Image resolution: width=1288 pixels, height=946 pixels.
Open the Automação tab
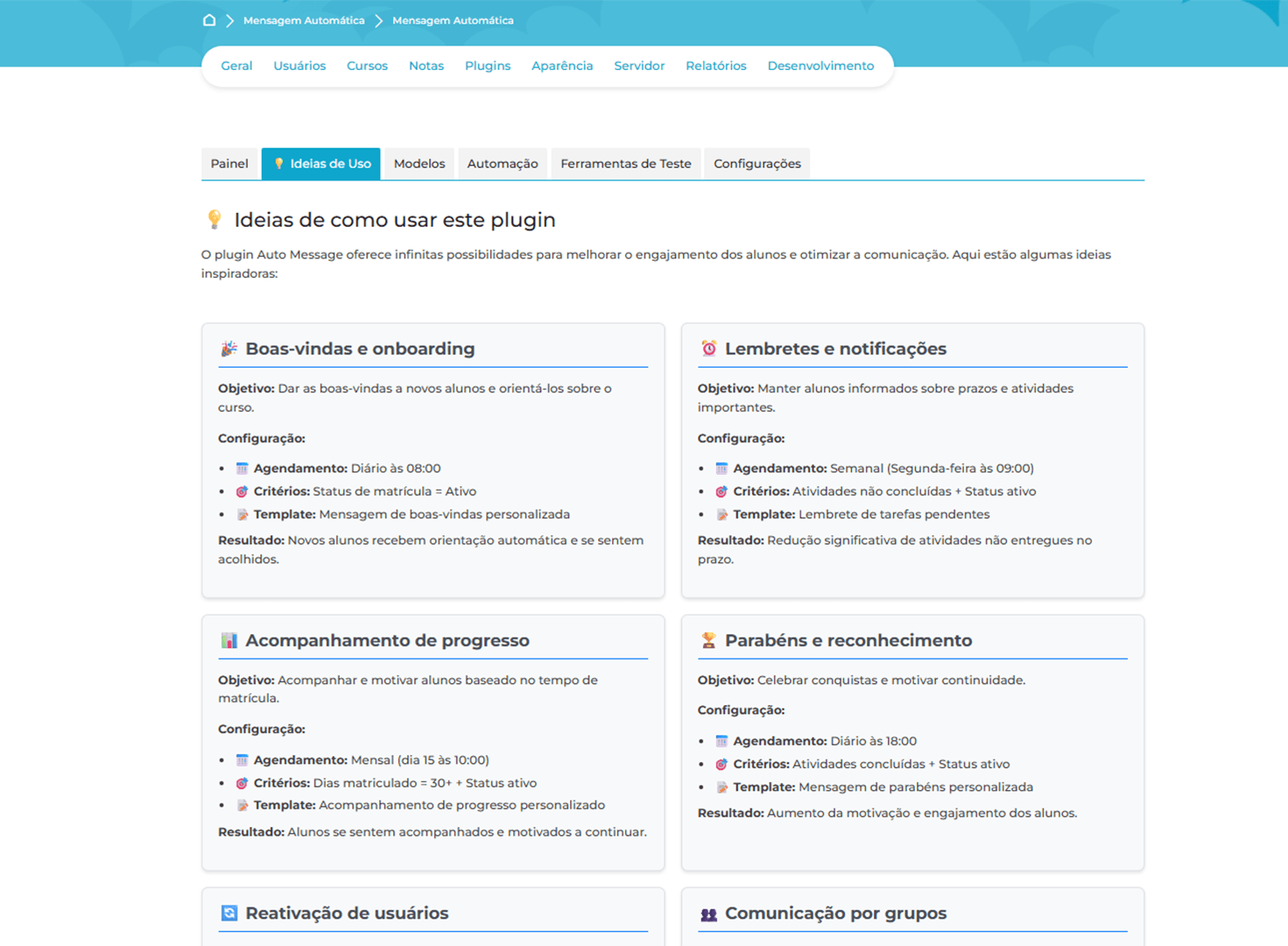[x=502, y=164]
